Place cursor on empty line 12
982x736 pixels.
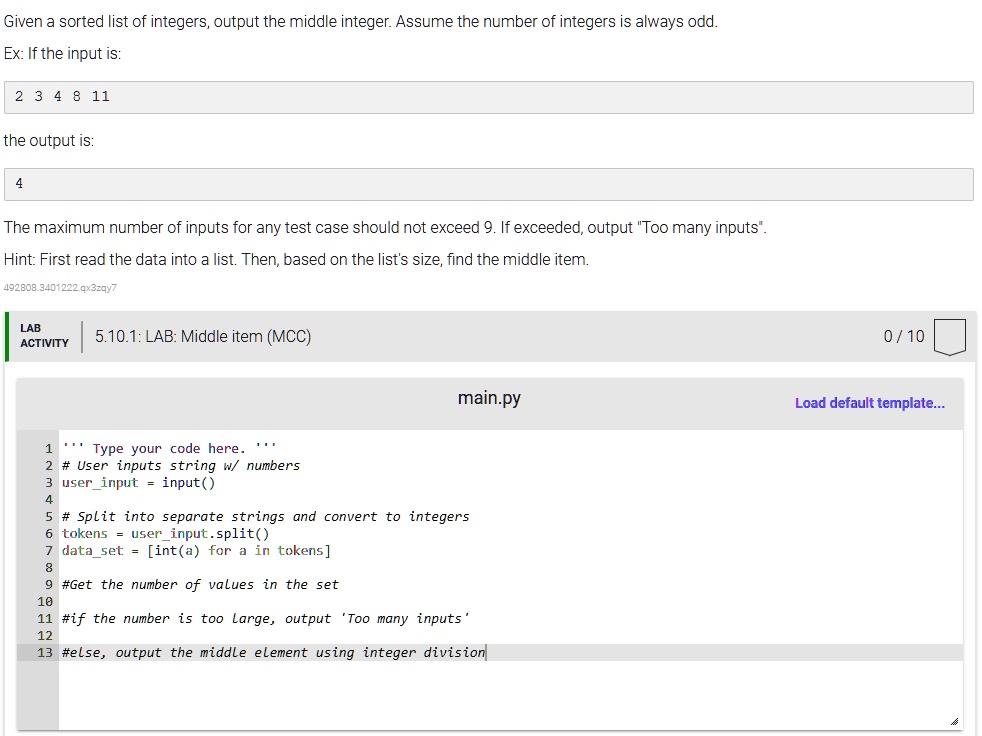[300, 636]
